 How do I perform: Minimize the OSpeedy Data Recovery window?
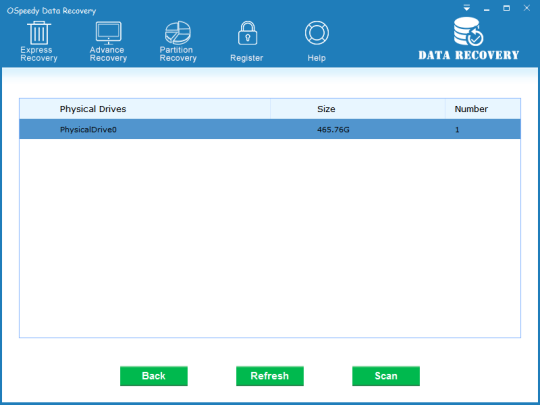487,9
